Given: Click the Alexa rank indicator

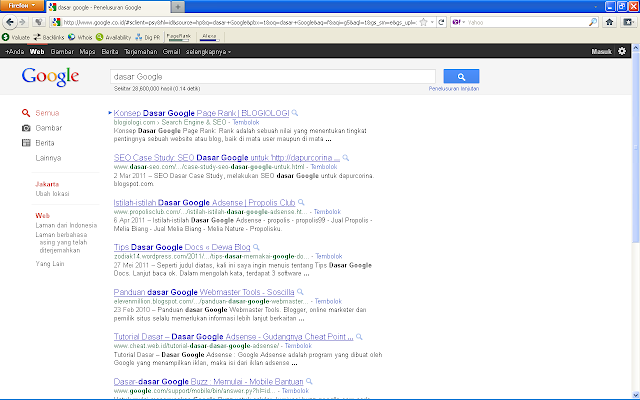Looking at the screenshot, I should (x=209, y=37).
